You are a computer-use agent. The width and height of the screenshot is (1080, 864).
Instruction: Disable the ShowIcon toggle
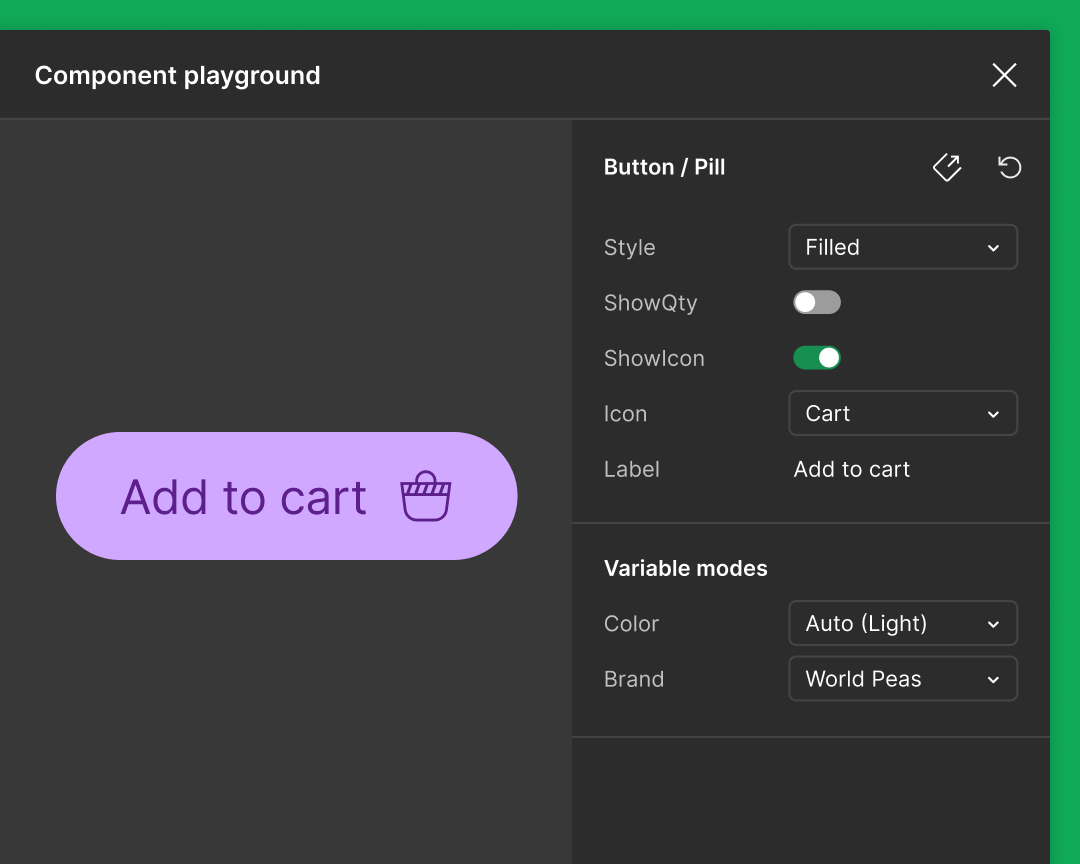pos(816,357)
